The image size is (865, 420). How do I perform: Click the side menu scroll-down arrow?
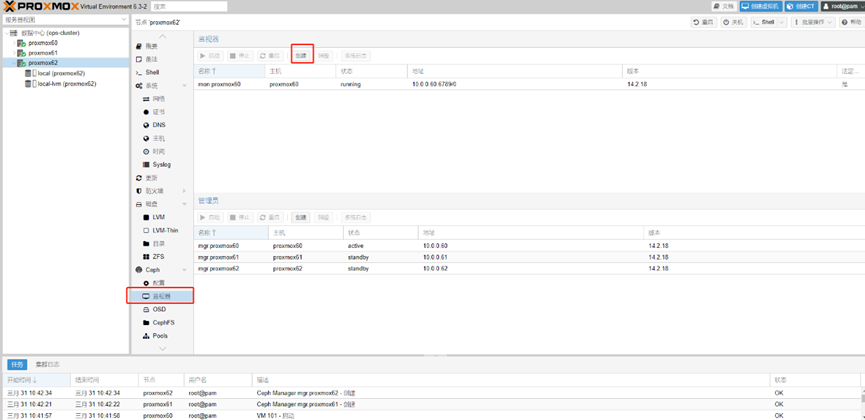(162, 349)
